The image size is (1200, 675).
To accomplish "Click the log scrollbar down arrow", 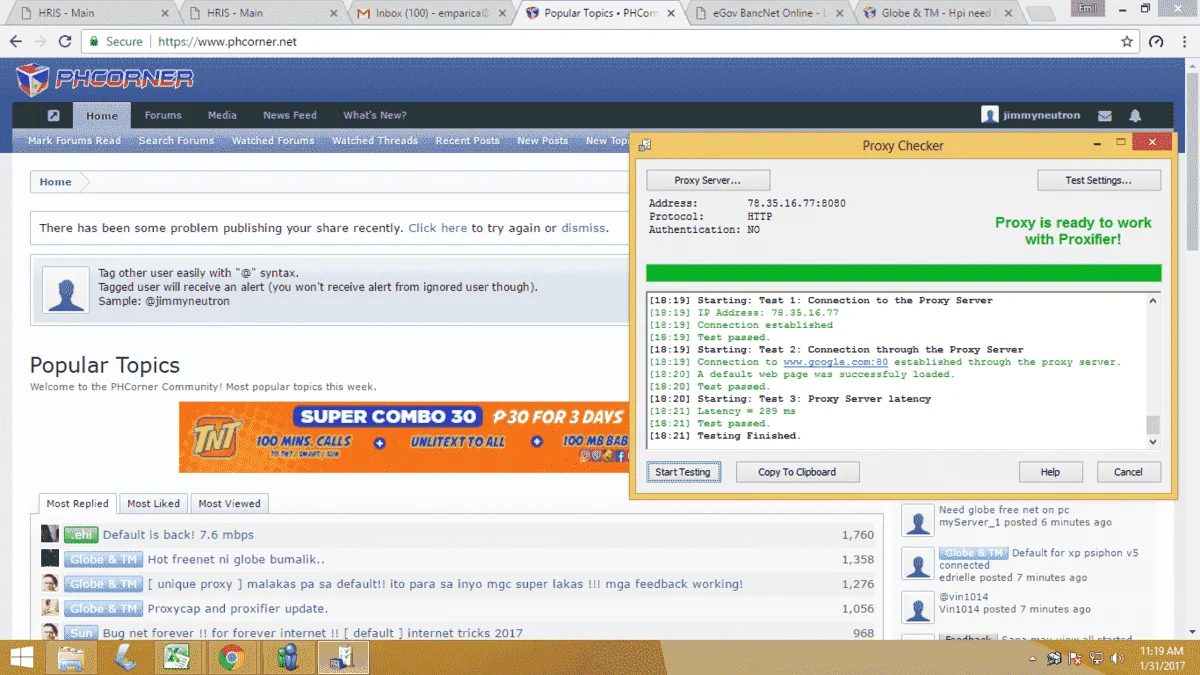I will coord(1153,441).
